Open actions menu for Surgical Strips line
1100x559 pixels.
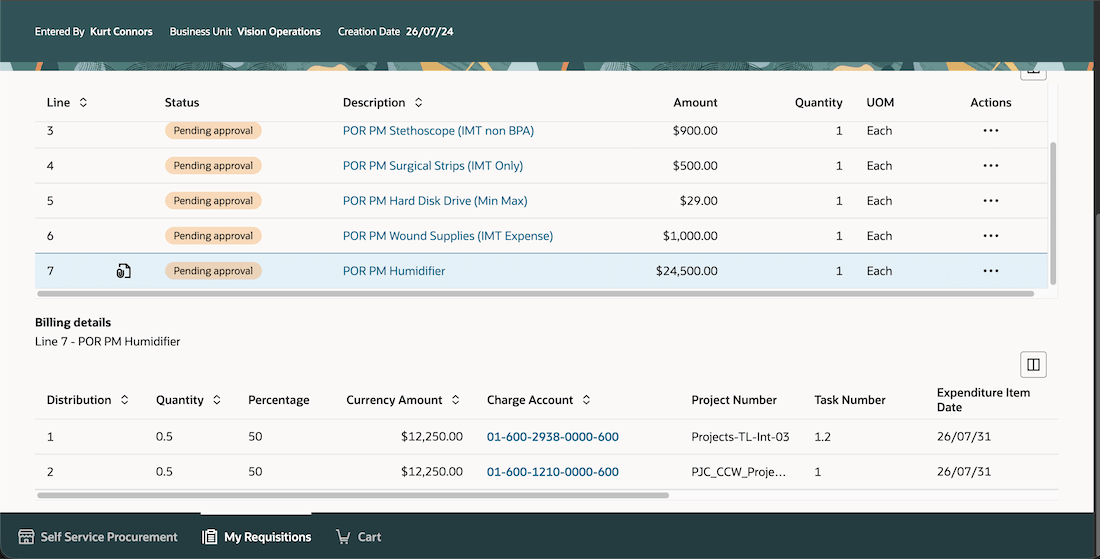tap(991, 166)
